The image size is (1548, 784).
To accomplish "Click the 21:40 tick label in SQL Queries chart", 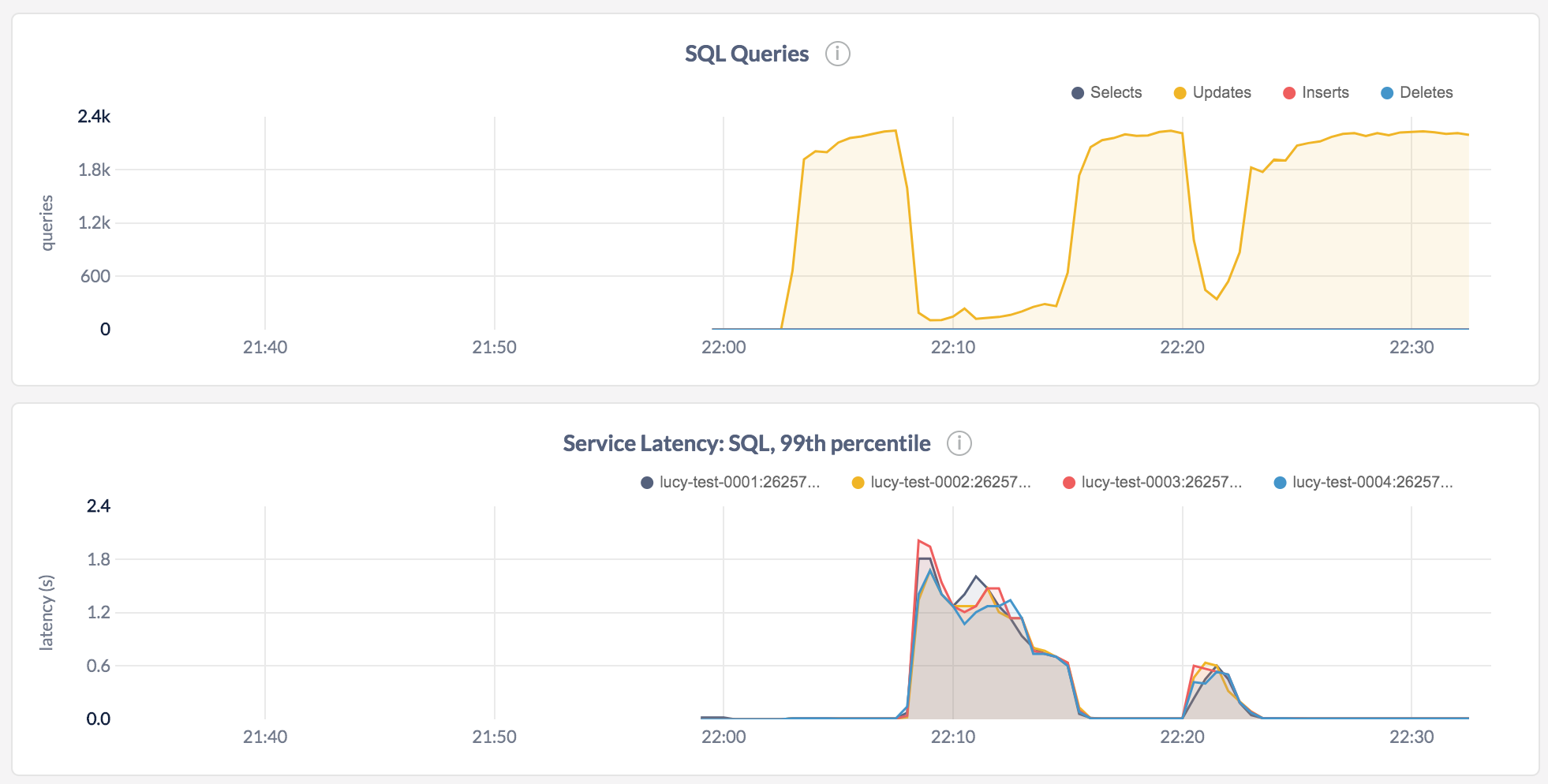I will pos(265,347).
